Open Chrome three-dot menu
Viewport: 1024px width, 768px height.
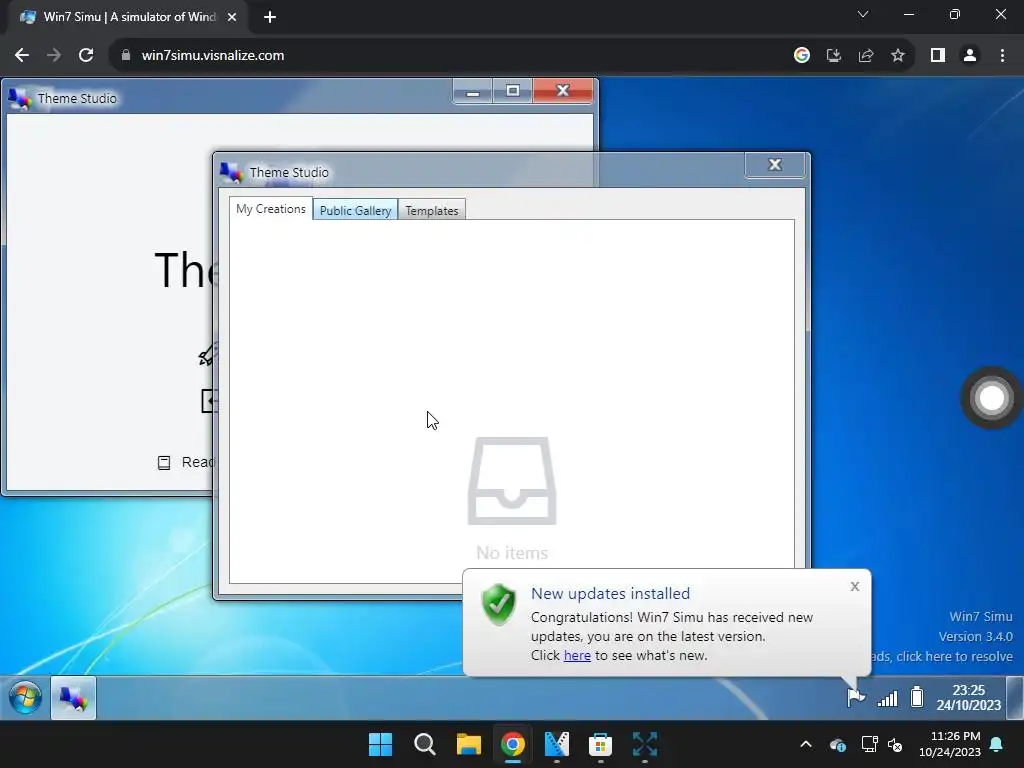tap(1002, 56)
